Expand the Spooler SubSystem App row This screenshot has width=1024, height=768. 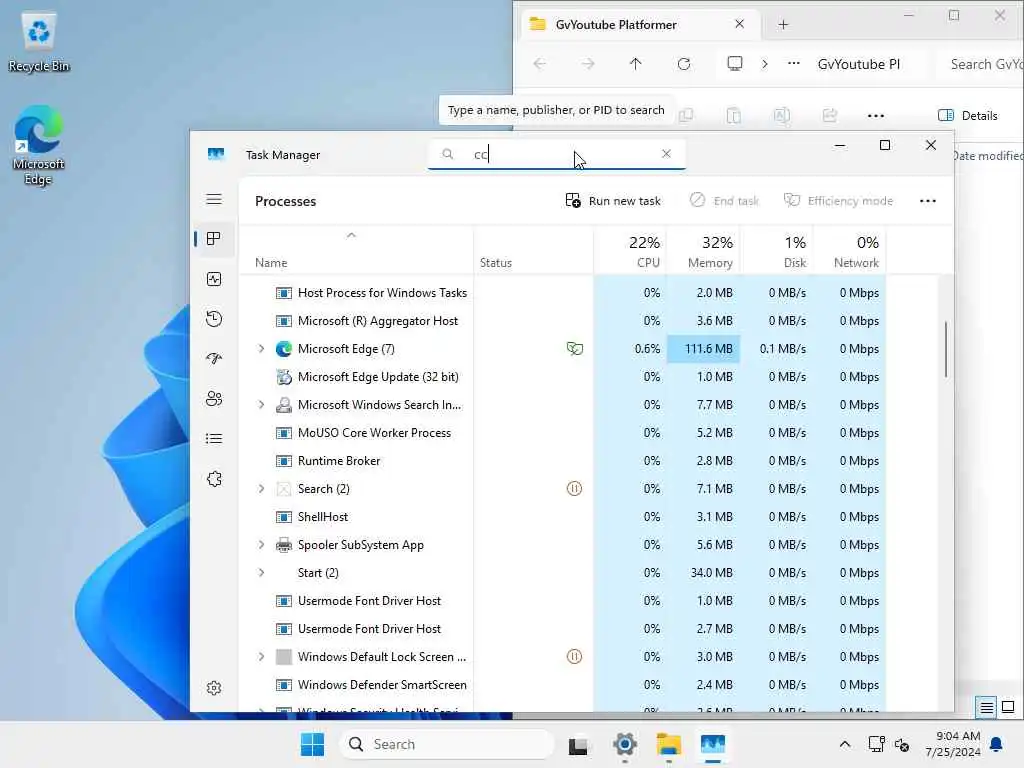coord(261,545)
